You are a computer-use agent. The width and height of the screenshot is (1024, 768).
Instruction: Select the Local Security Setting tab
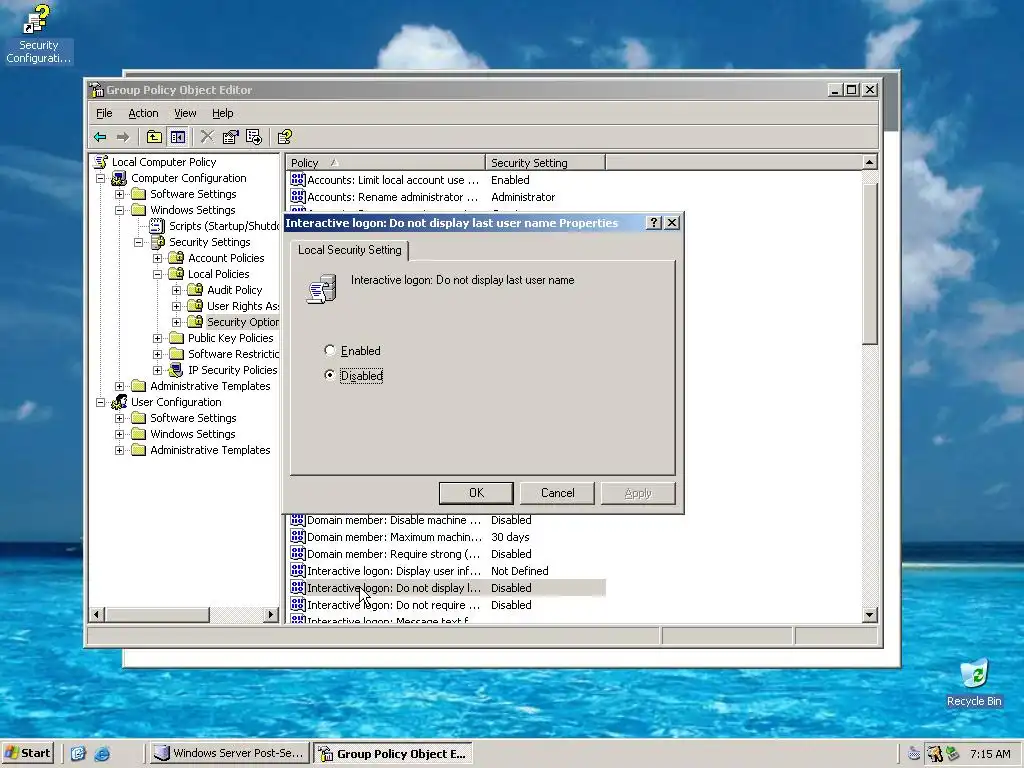pyautogui.click(x=349, y=250)
